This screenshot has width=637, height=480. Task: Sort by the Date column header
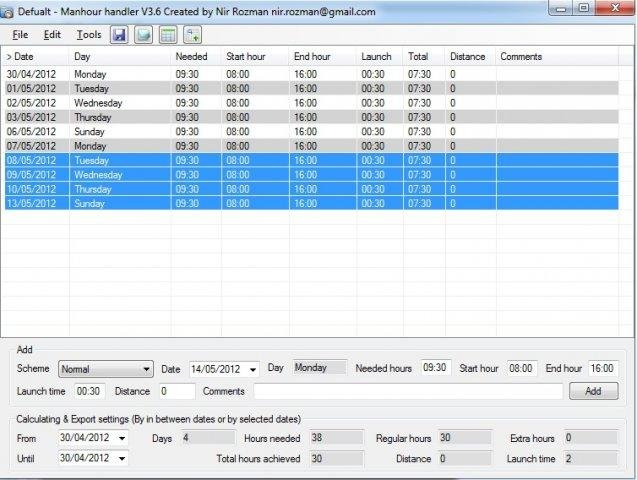(36, 56)
